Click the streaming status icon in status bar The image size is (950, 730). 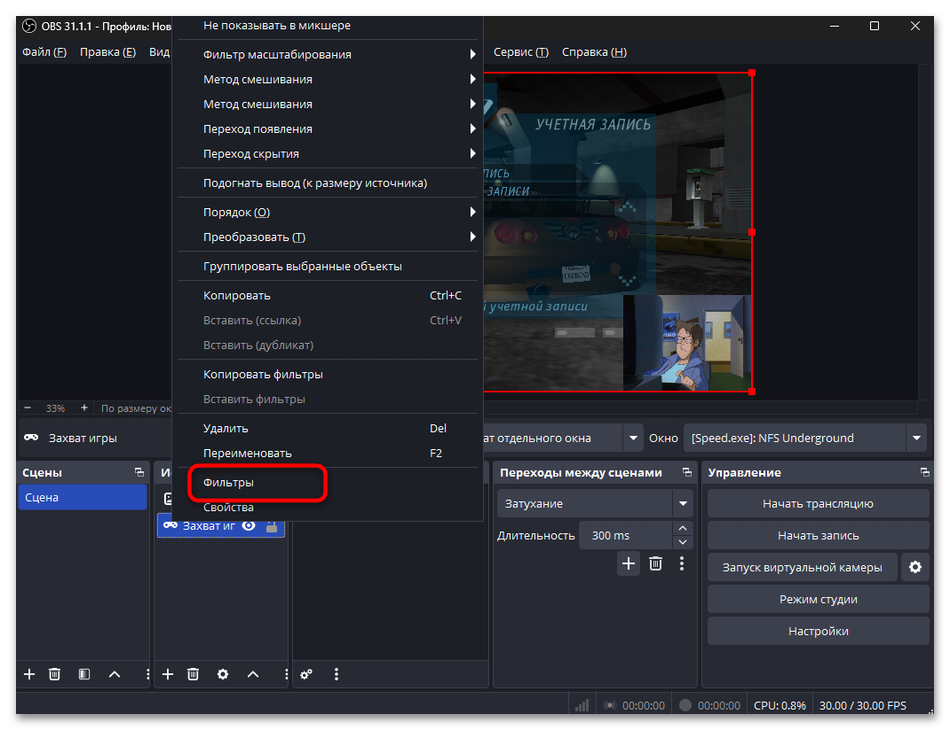click(610, 705)
